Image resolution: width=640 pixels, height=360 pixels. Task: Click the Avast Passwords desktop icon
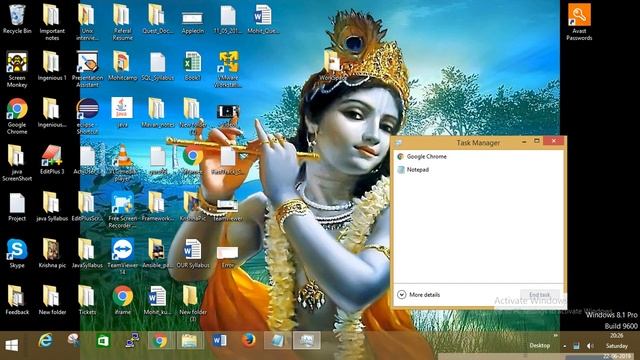tap(579, 22)
